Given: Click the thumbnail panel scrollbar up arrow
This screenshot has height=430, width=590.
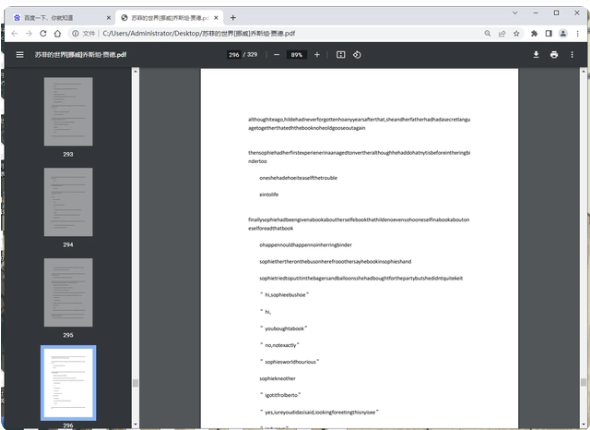Looking at the screenshot, I should [x=135, y=71].
